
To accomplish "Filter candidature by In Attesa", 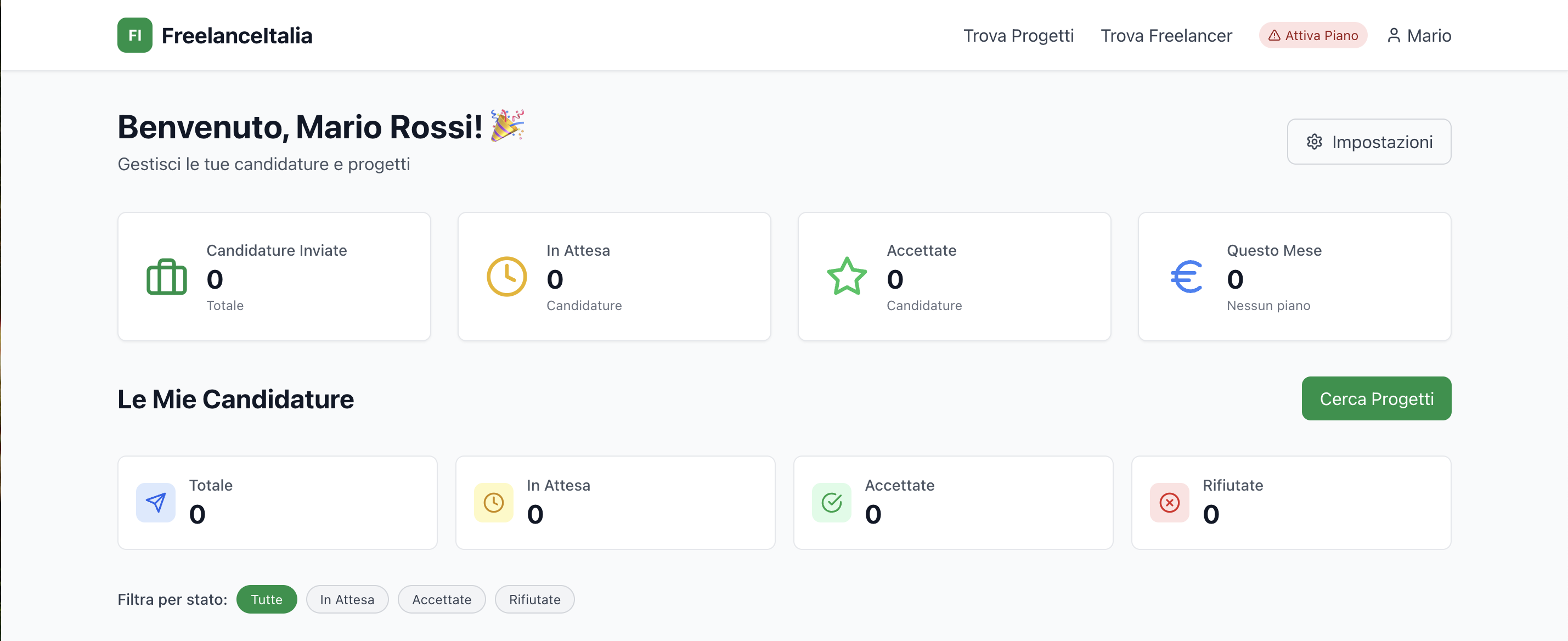I will [347, 599].
